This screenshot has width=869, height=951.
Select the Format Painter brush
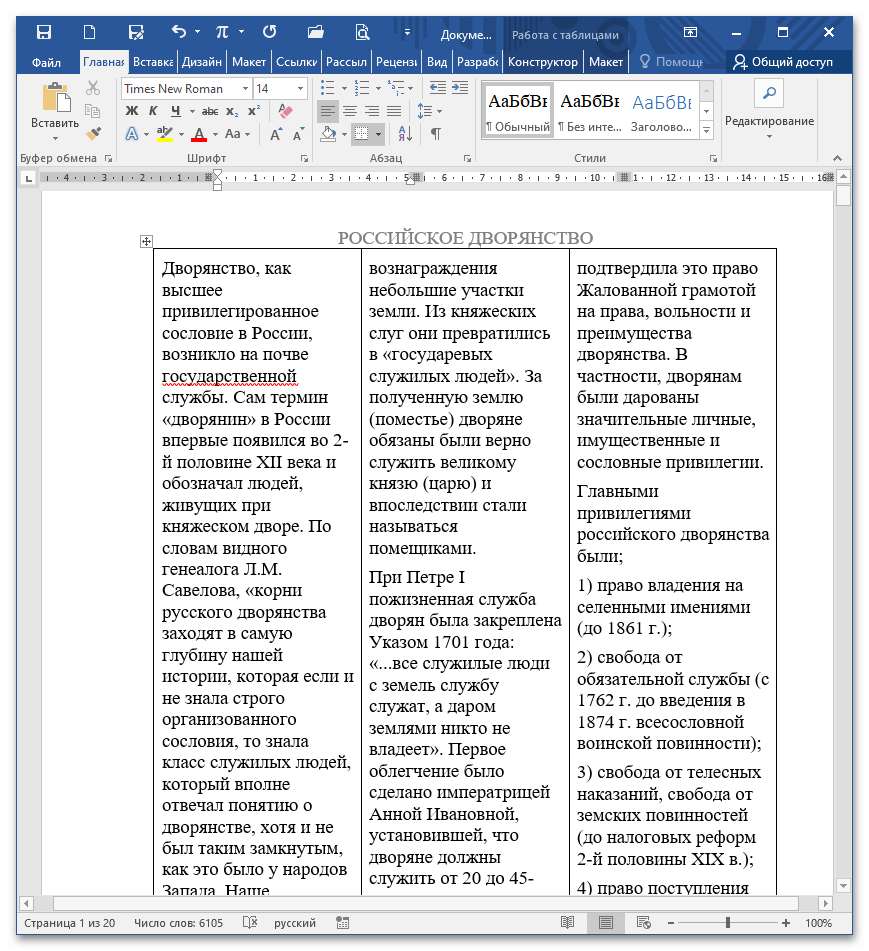93,133
